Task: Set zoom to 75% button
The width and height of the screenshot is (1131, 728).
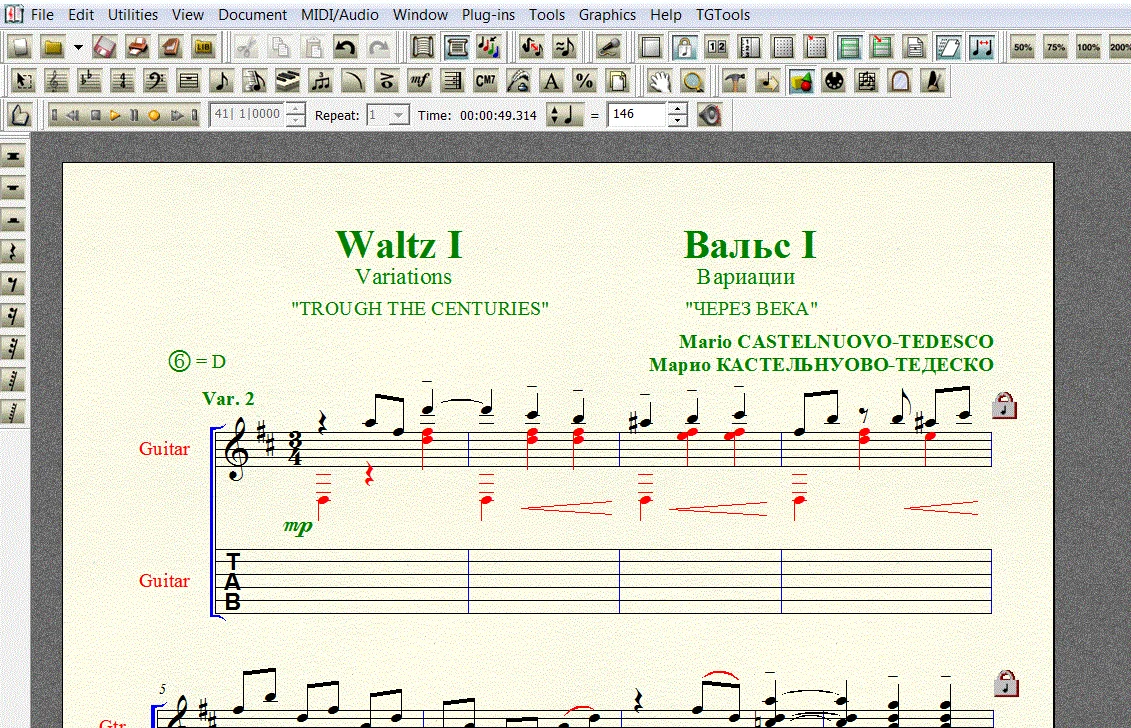Action: pos(1055,47)
